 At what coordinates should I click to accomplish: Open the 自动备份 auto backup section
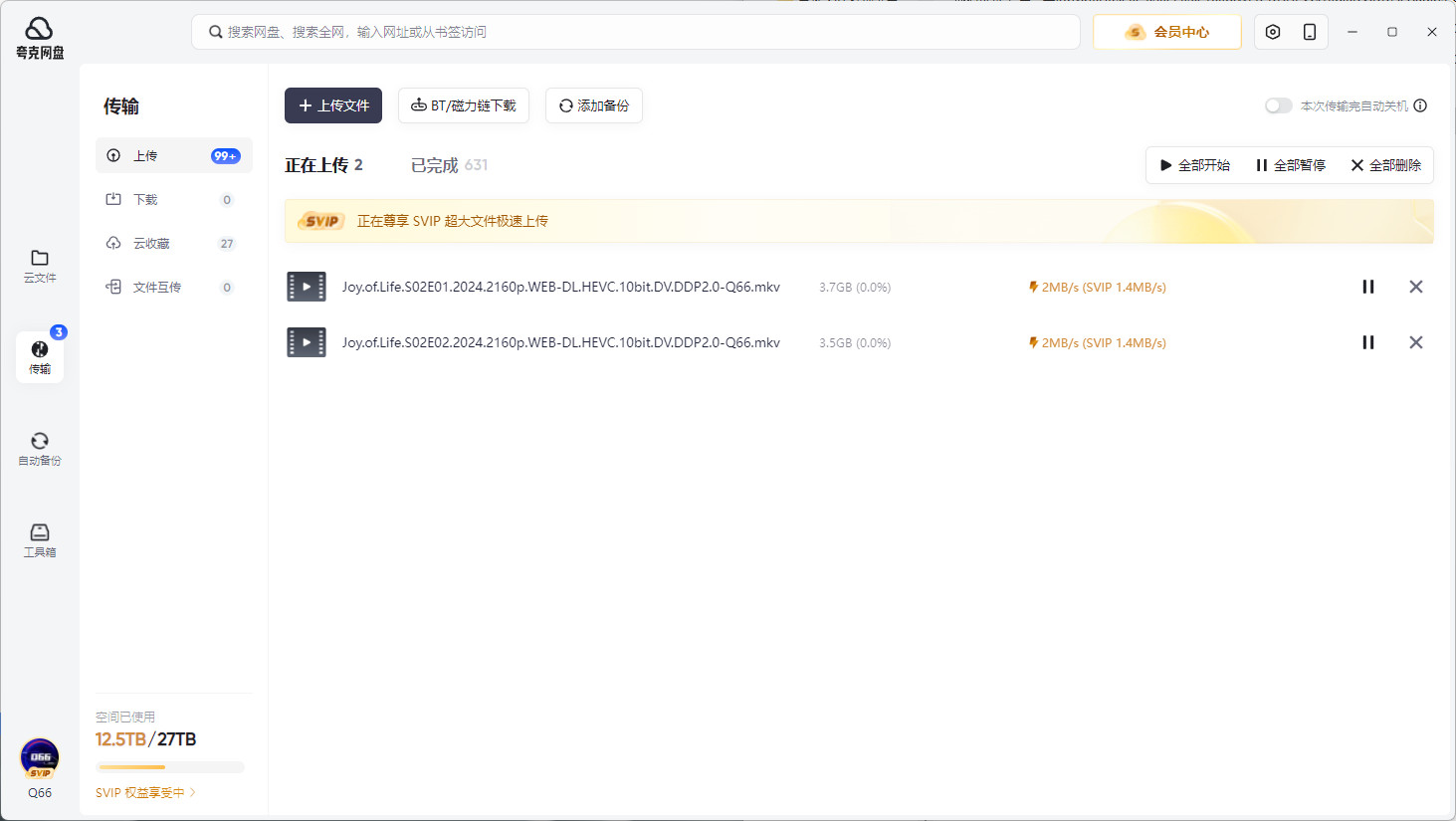click(40, 449)
